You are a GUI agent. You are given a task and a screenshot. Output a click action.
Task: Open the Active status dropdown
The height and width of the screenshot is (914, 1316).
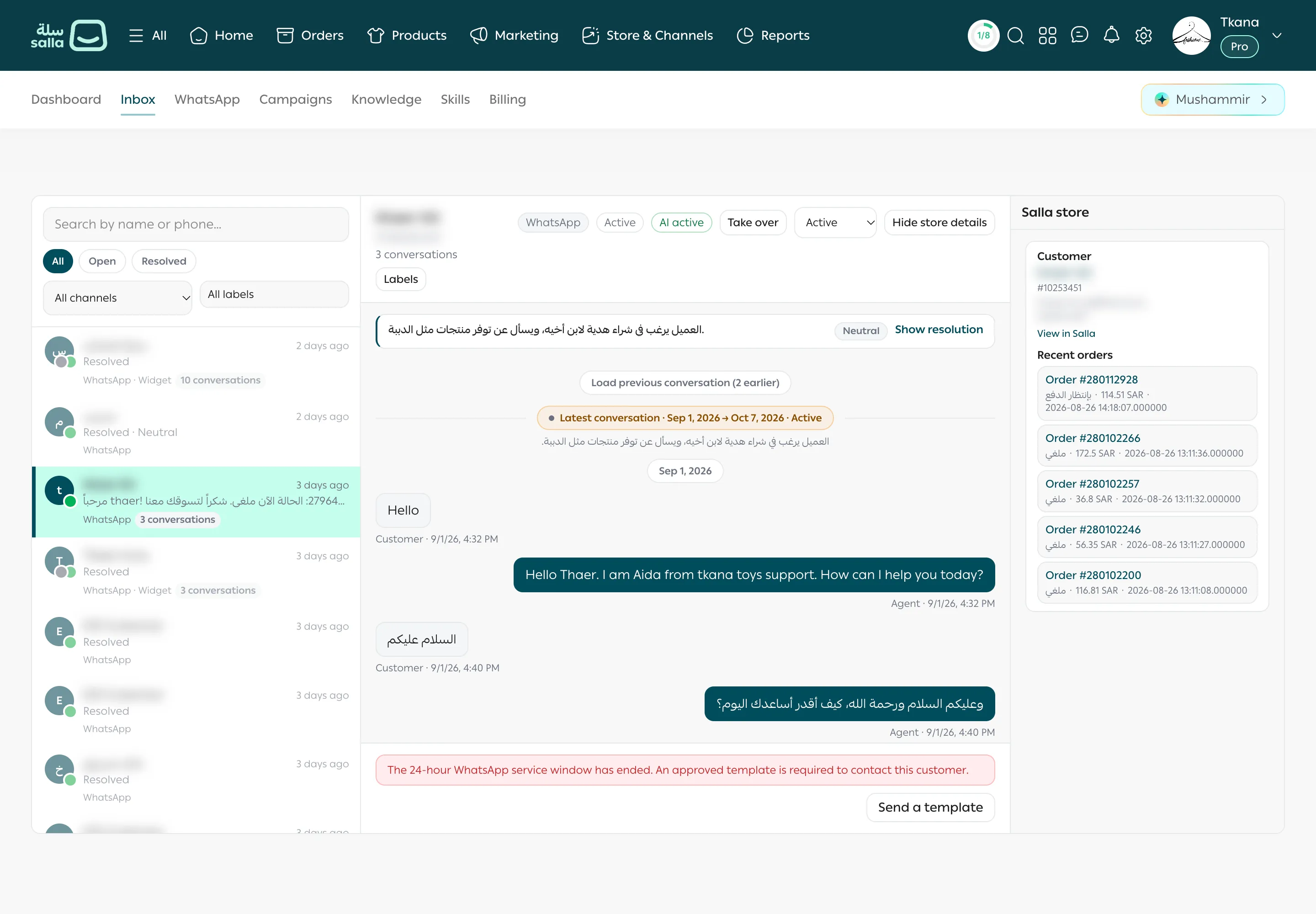click(836, 223)
